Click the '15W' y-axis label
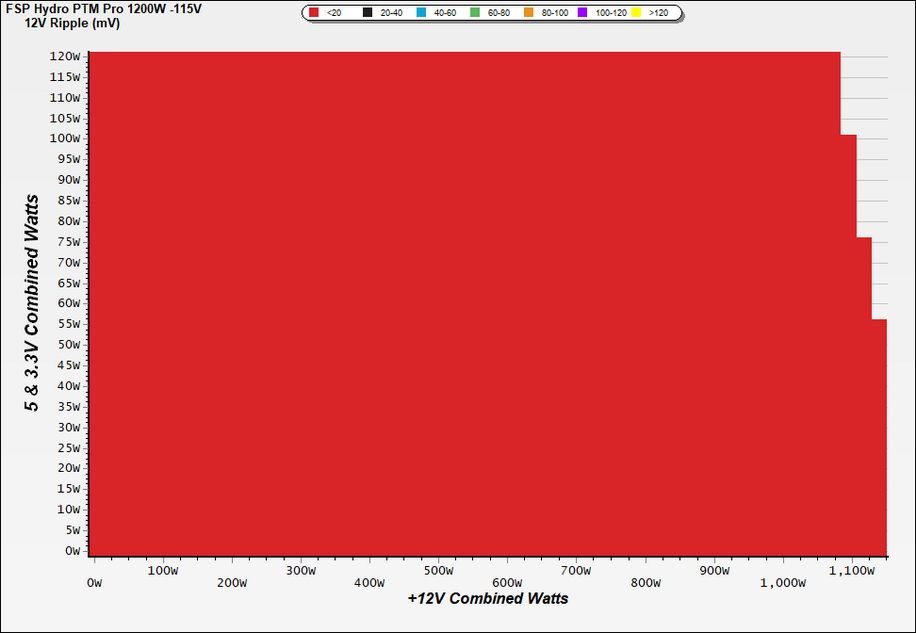 (68, 489)
